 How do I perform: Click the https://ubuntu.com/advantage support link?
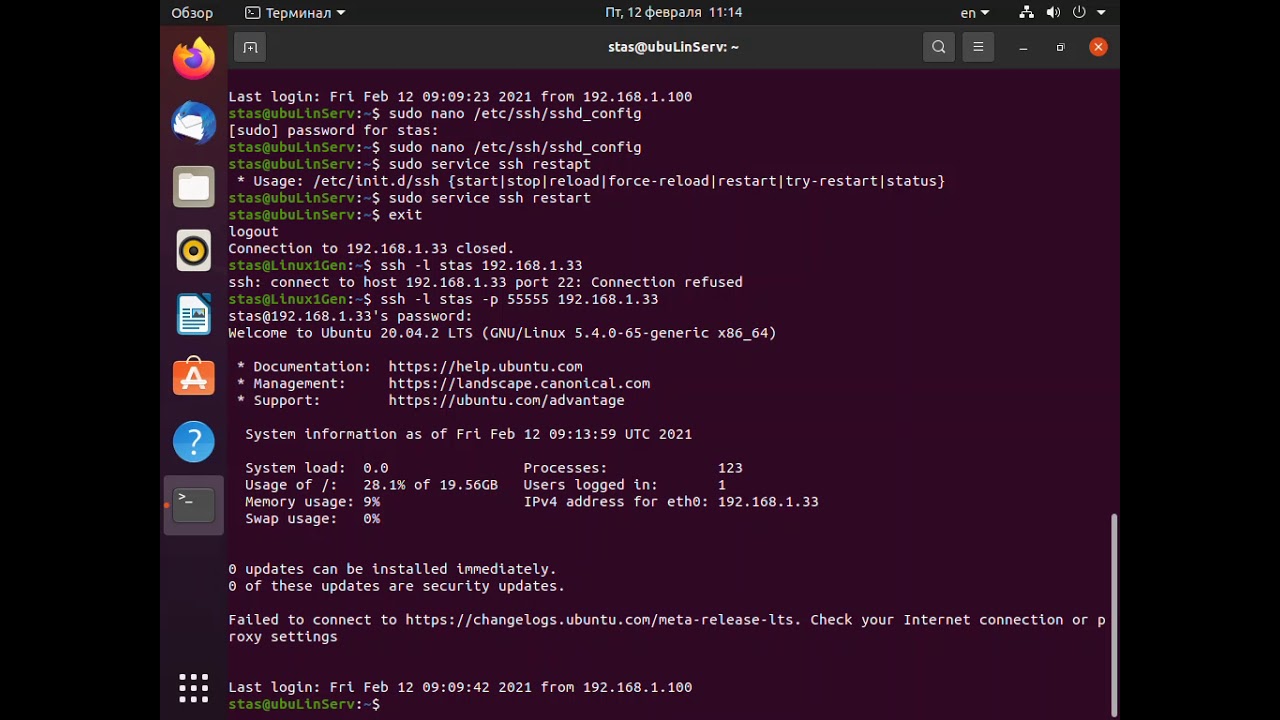pyautogui.click(x=506, y=401)
